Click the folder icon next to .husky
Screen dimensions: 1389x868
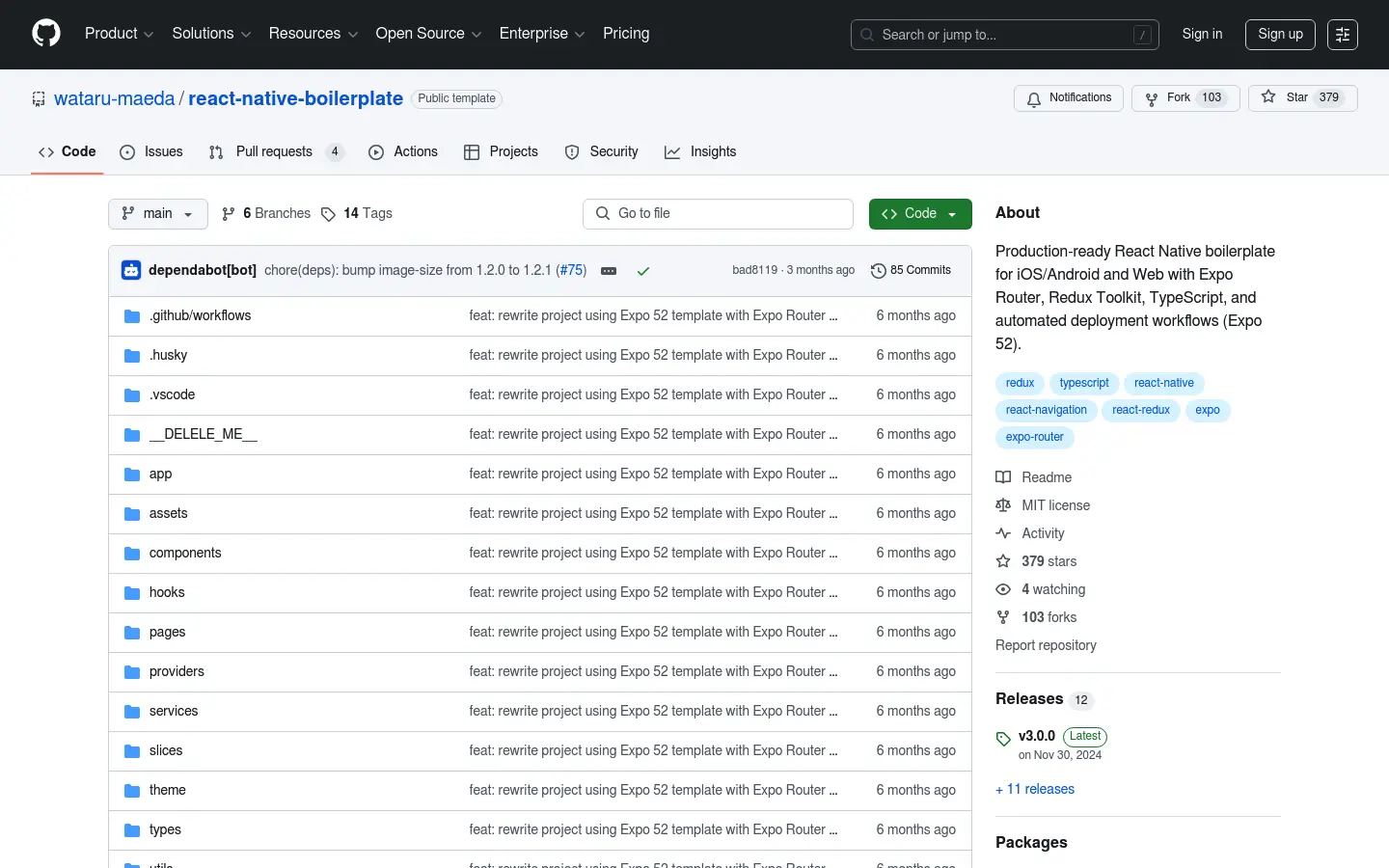tap(132, 356)
